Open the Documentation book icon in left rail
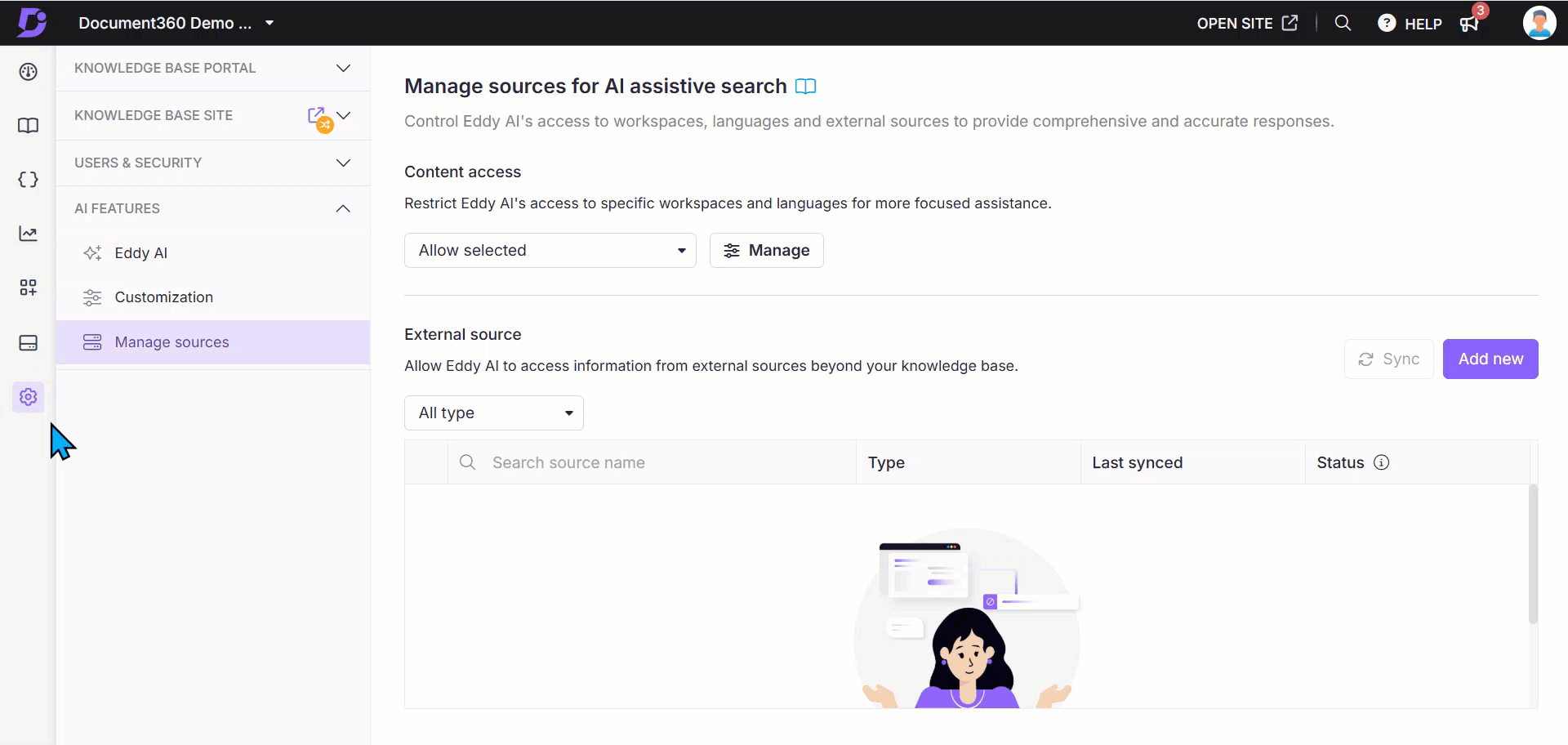The image size is (1568, 745). click(29, 126)
